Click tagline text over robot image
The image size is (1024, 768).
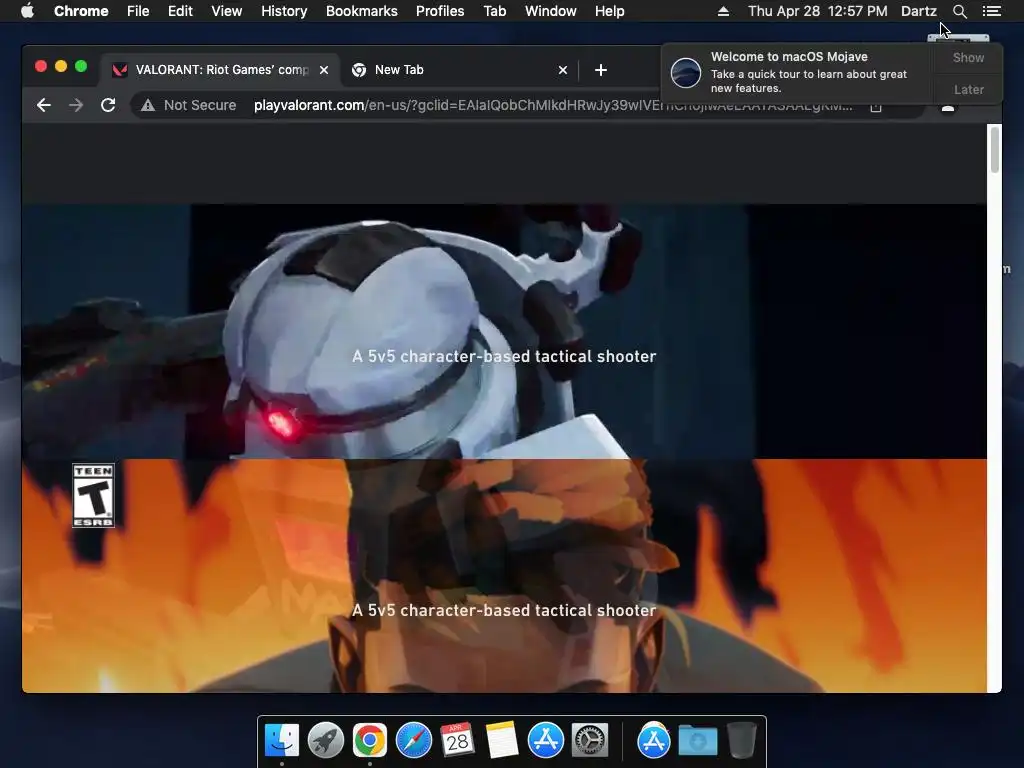(x=504, y=357)
